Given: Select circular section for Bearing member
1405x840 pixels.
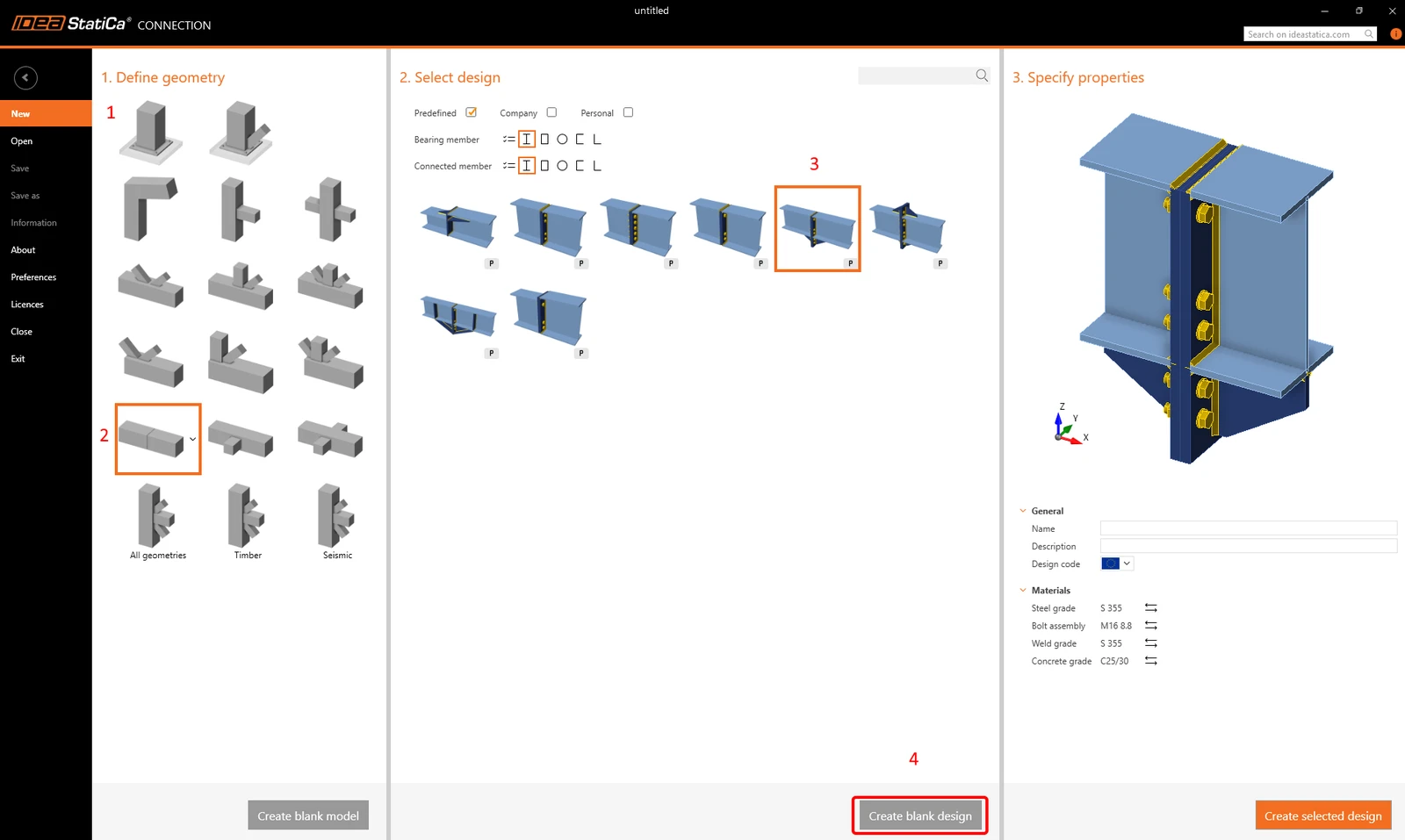Looking at the screenshot, I should tap(562, 140).
